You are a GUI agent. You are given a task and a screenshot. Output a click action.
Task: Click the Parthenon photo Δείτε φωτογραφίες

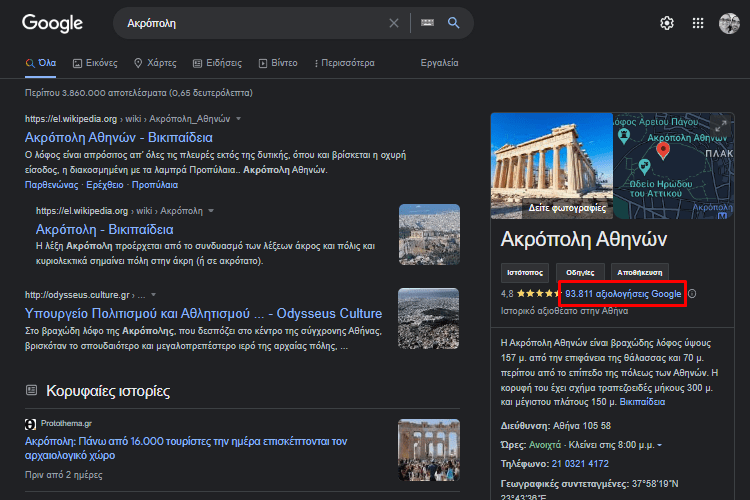(551, 166)
